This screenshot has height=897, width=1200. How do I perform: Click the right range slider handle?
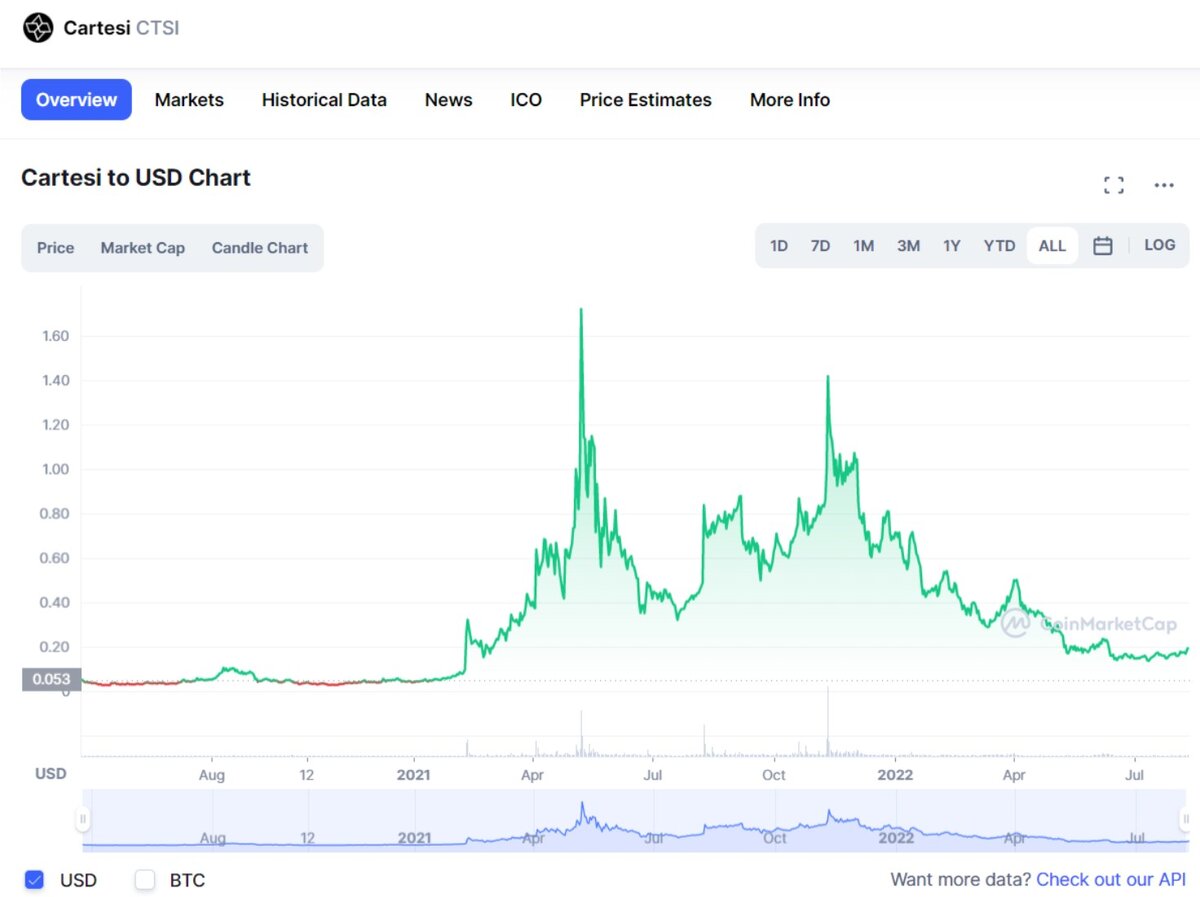(1186, 819)
